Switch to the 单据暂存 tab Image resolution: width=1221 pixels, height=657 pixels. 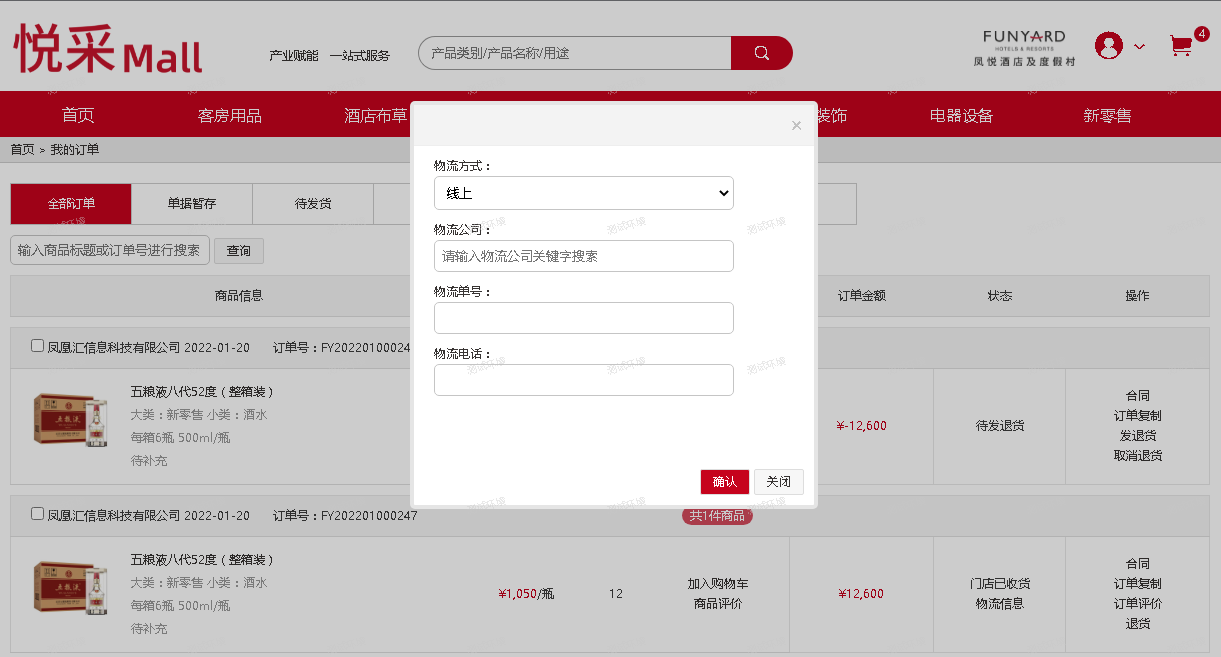point(192,204)
